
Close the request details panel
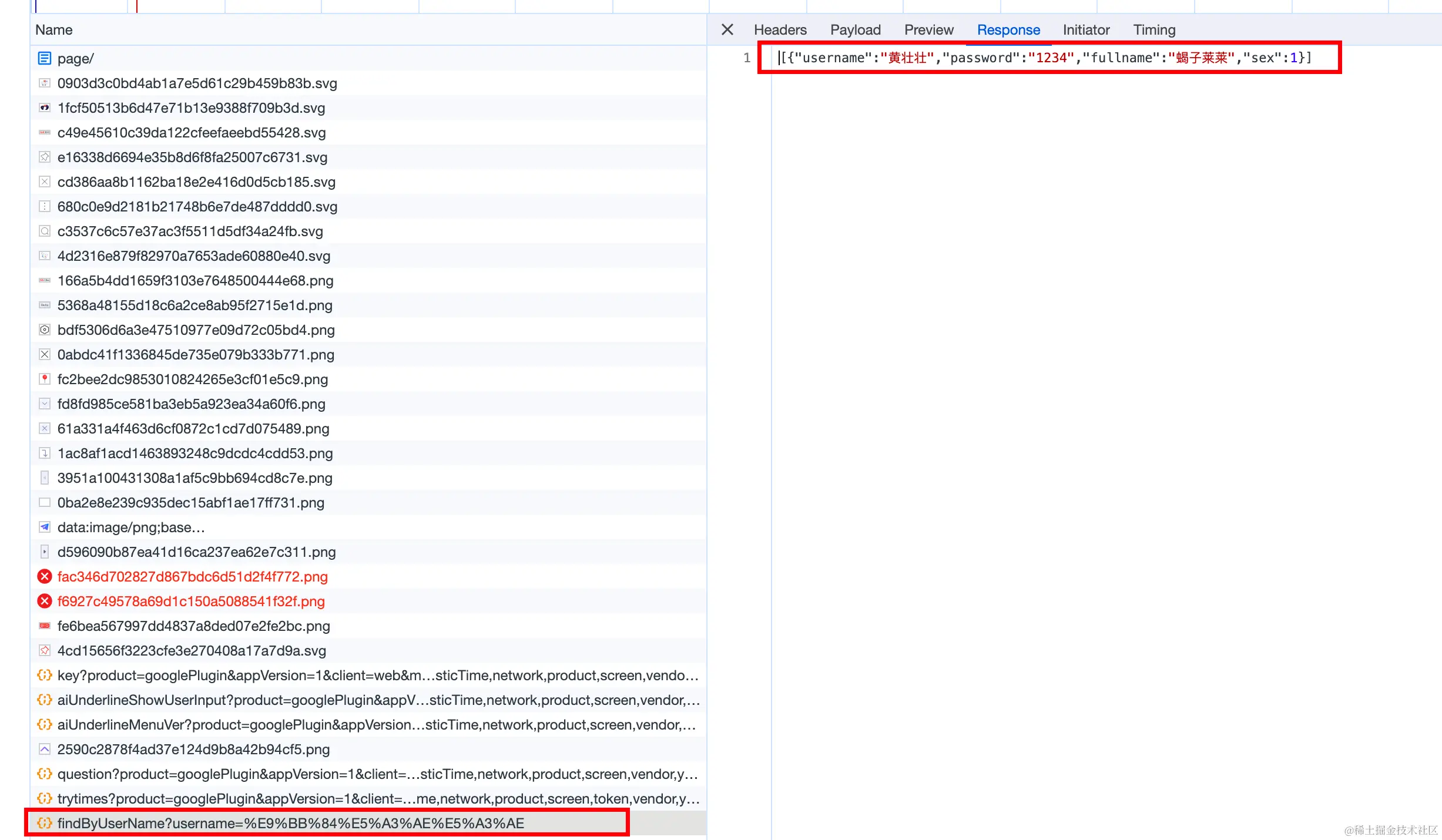(727, 29)
